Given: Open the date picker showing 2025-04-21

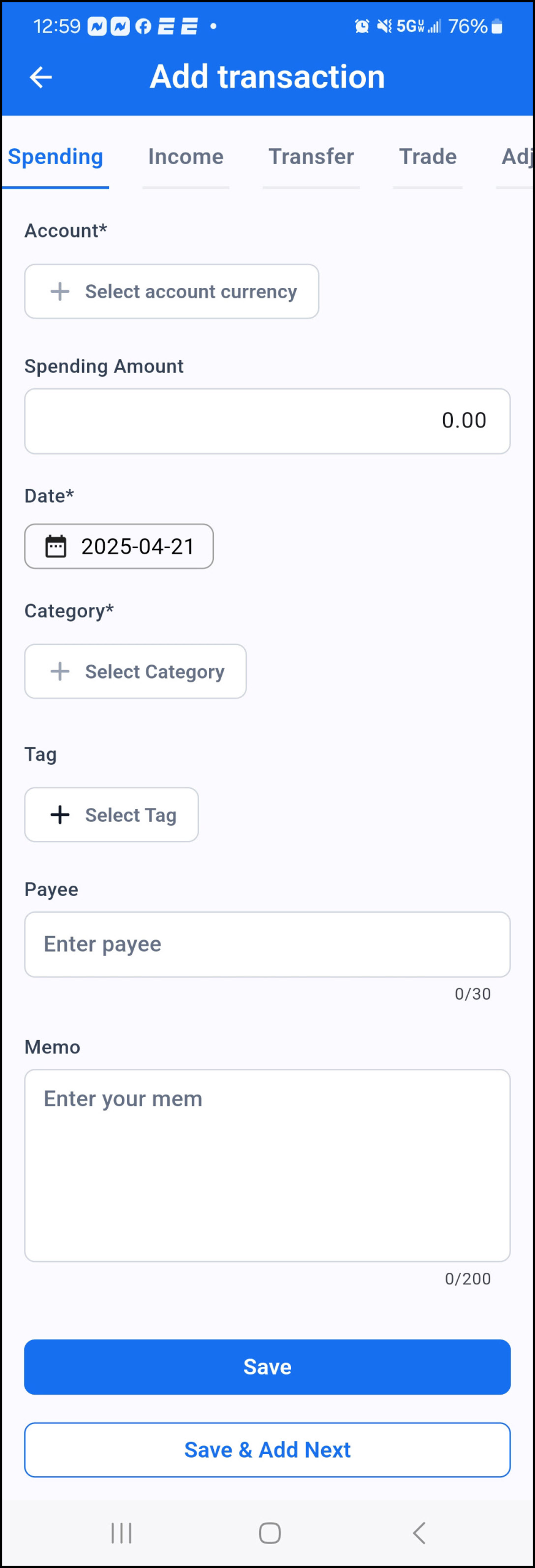Looking at the screenshot, I should (119, 546).
